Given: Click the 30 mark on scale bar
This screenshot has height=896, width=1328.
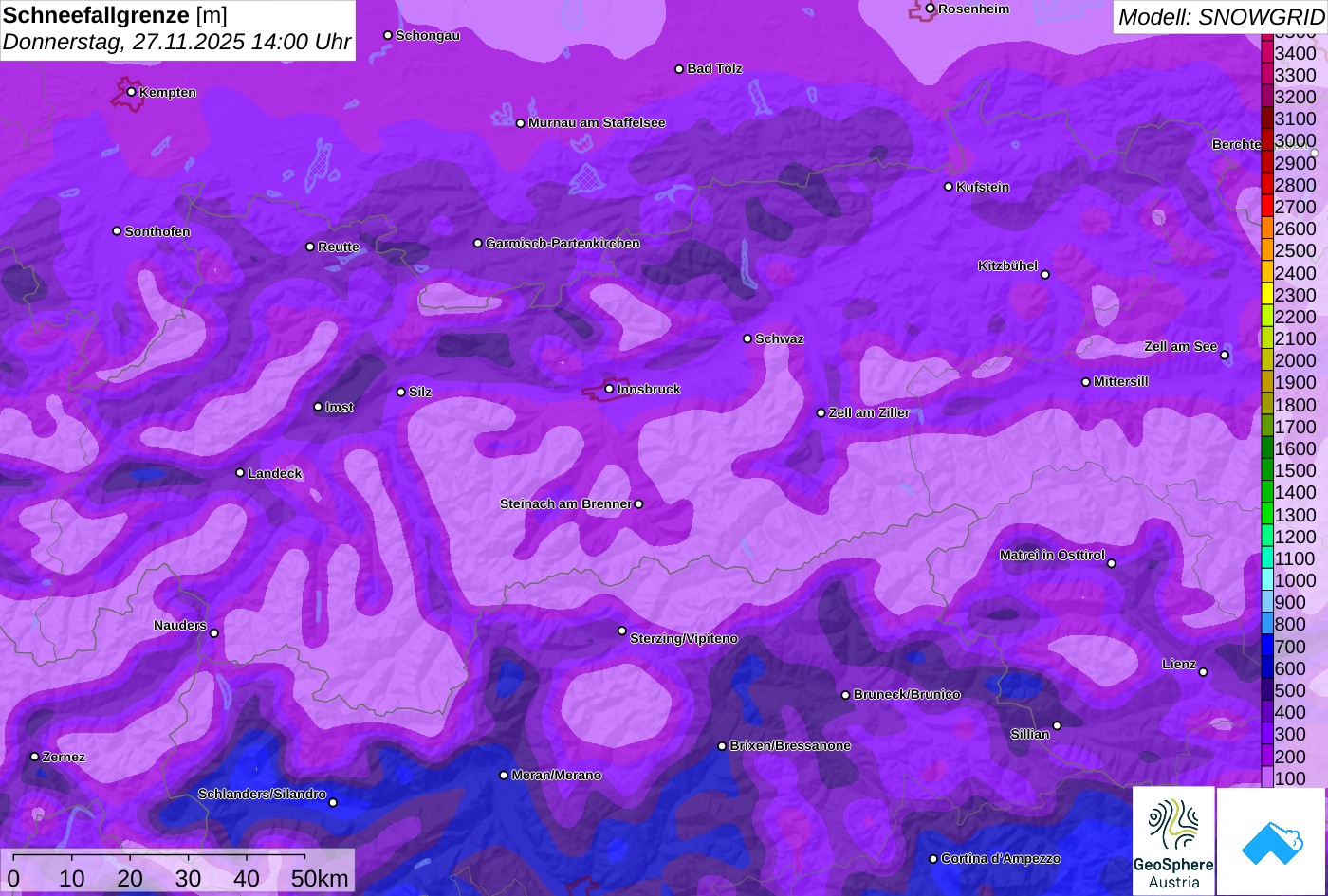Looking at the screenshot, I should (x=188, y=879).
